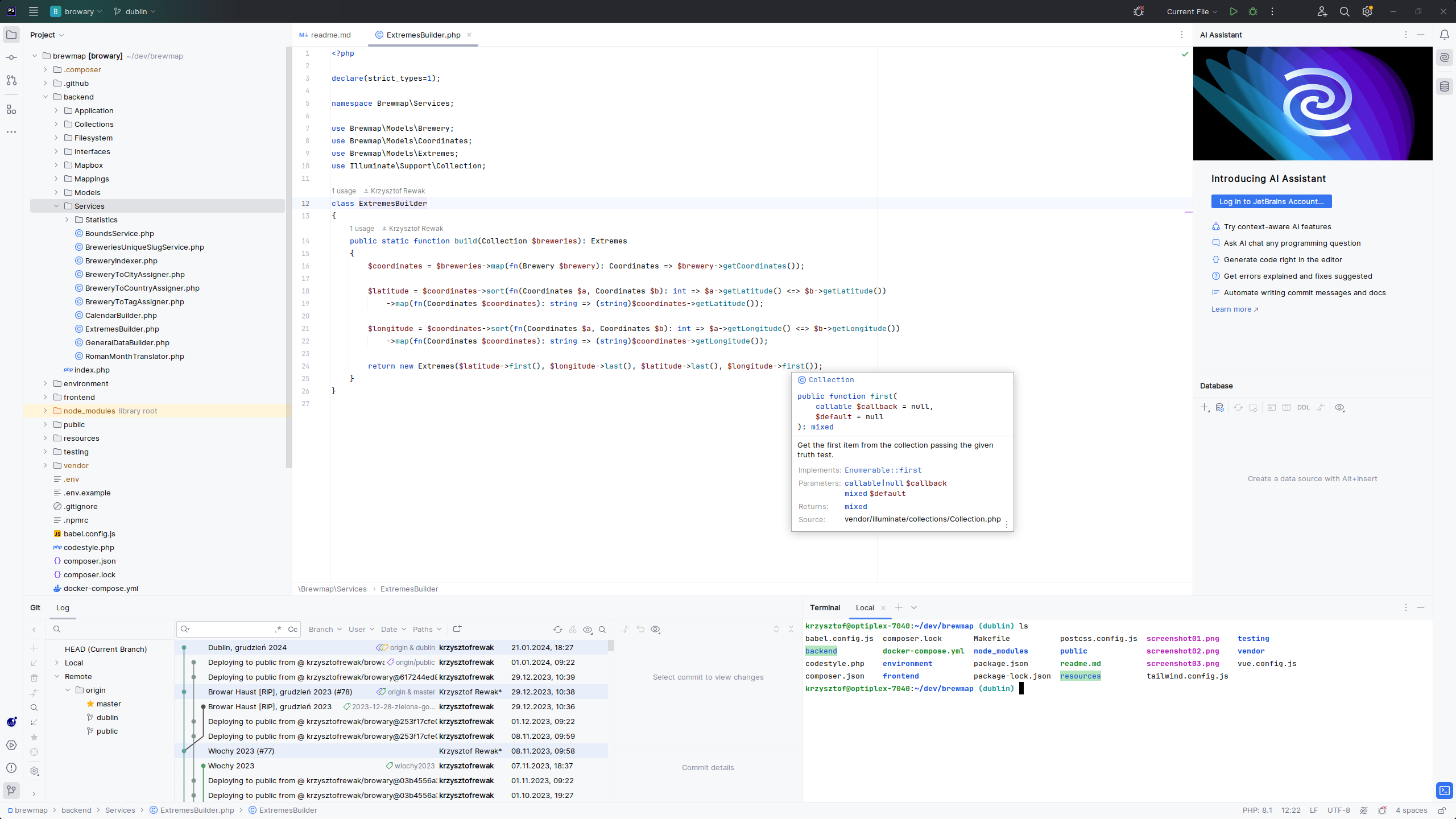Open the AI Assistant icon on right sidebar

[x=1445, y=57]
